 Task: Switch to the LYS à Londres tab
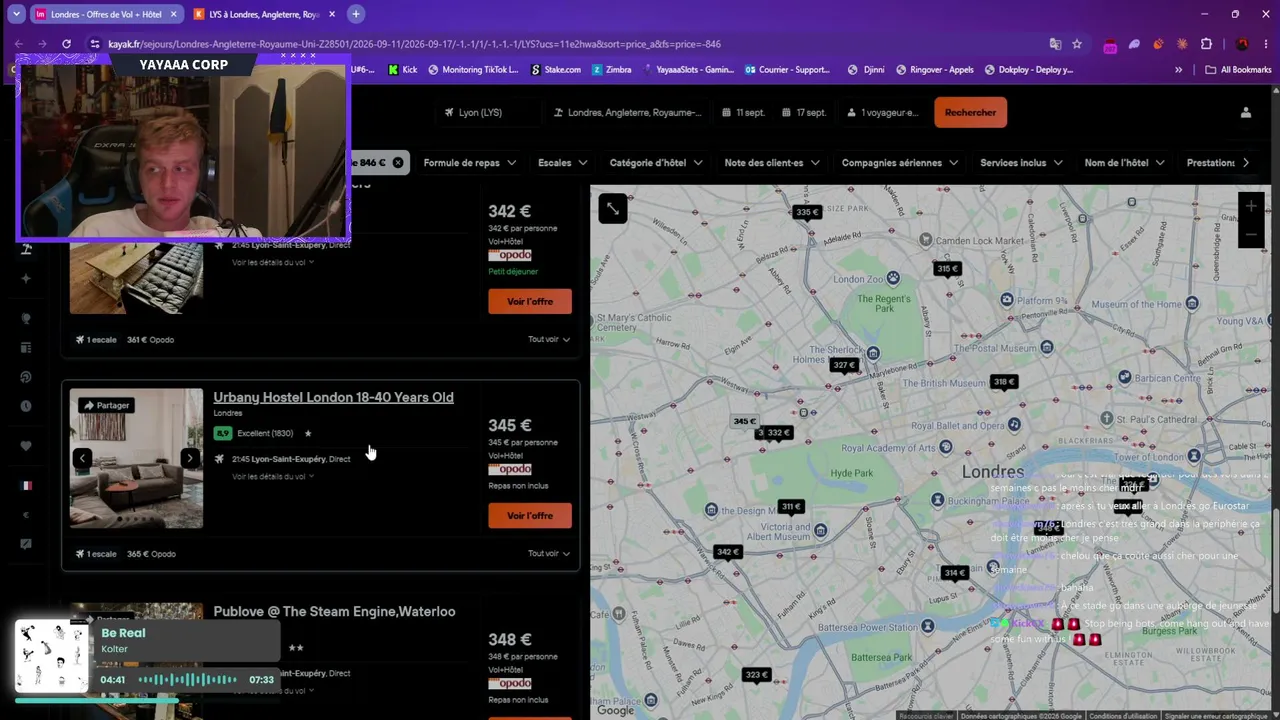pyautogui.click(x=264, y=14)
